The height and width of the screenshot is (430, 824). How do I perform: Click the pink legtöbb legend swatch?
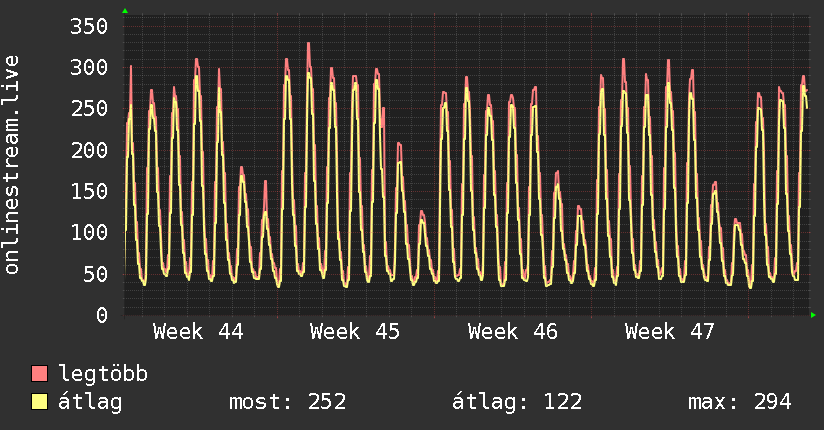[39, 374]
